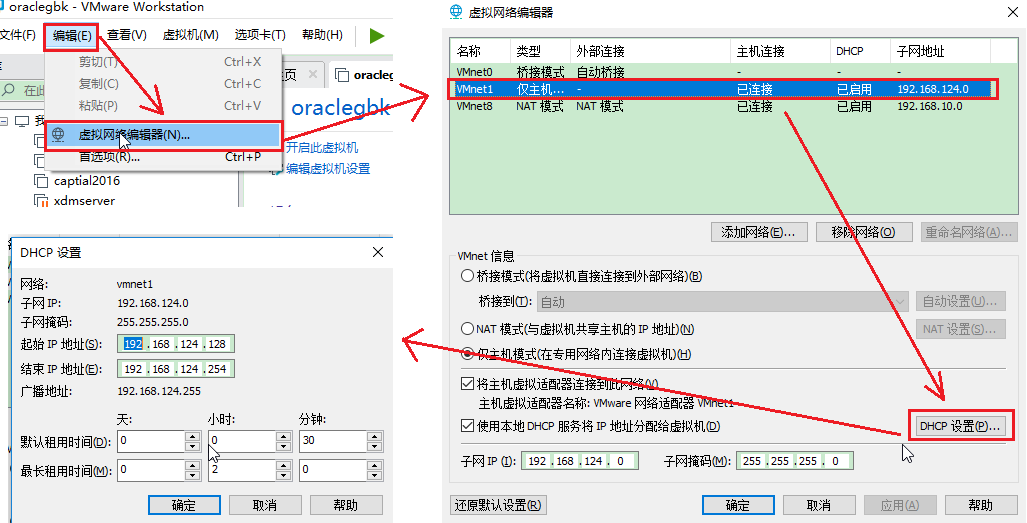Increase the 默认租用时间 days value
Viewport: 1027px width, 523px height.
193,437
